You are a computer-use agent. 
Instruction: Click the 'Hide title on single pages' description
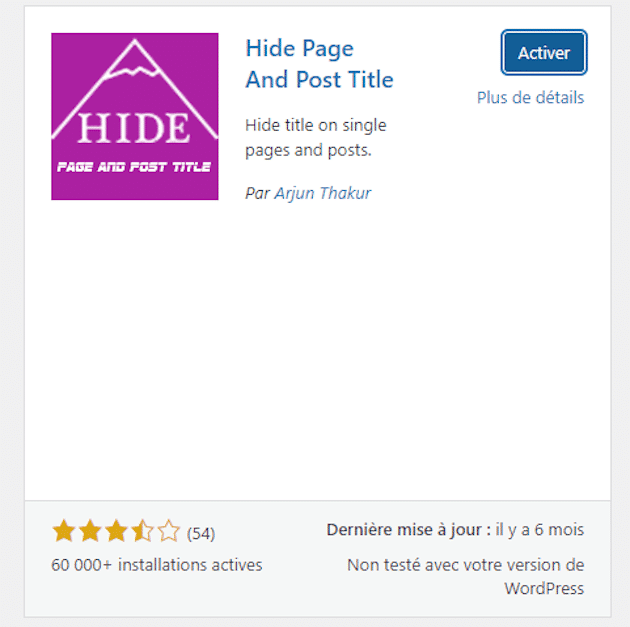tap(315, 137)
